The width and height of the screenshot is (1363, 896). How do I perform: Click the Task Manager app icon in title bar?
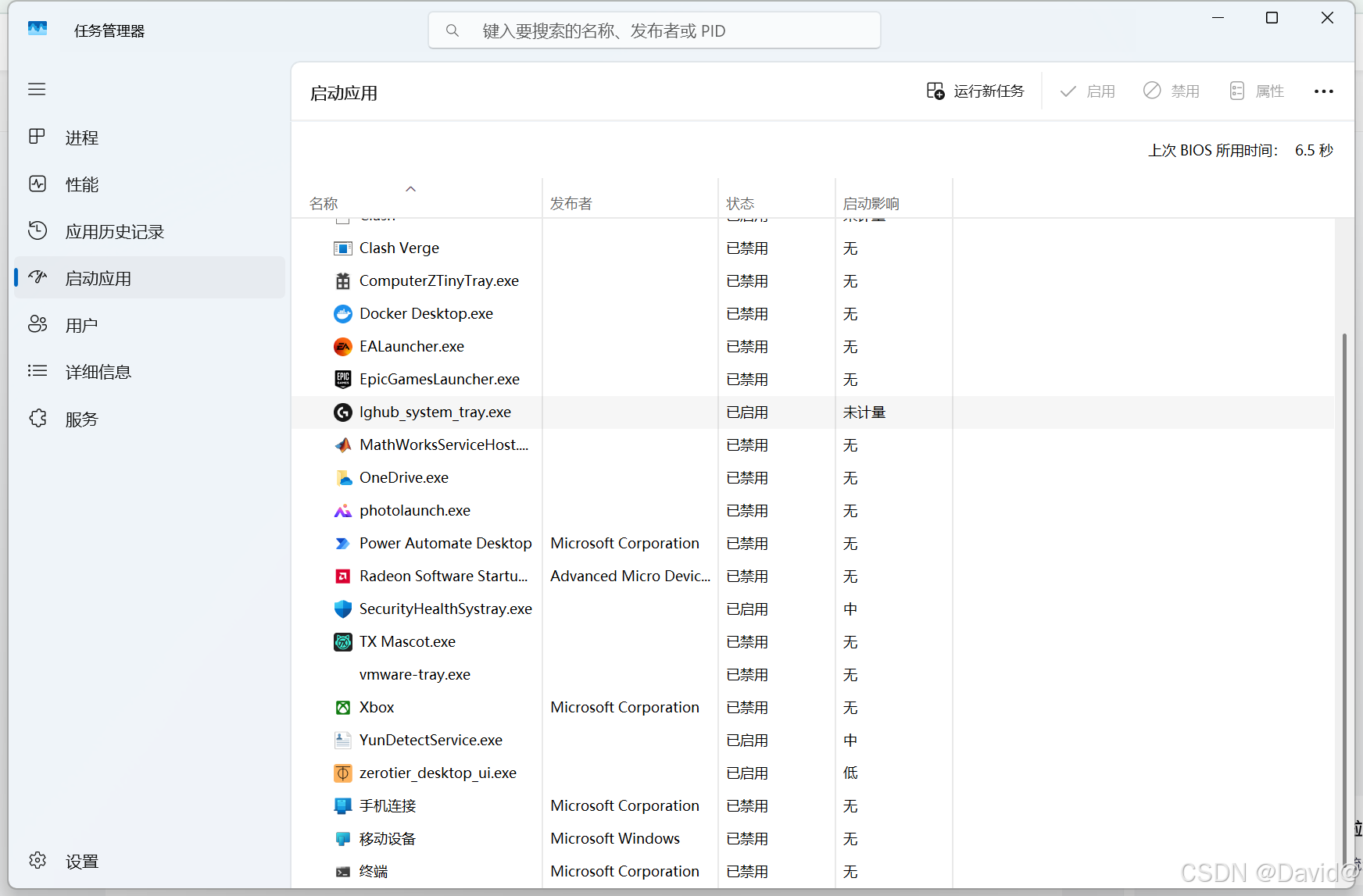pos(38,29)
